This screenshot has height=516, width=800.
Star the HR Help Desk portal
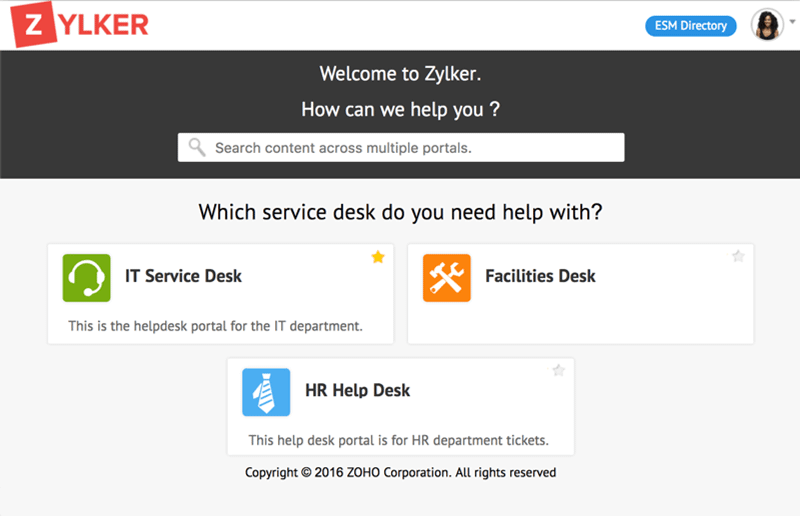559,370
